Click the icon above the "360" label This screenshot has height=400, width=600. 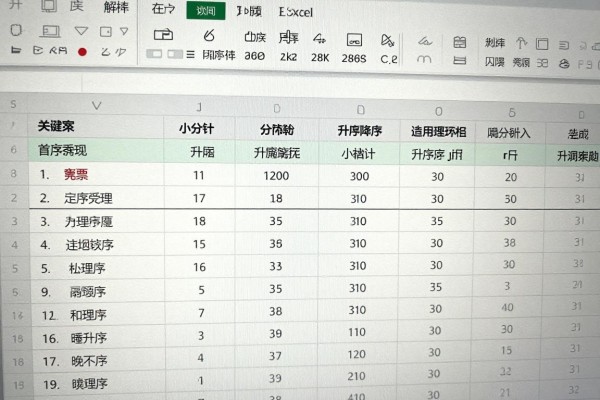[x=255, y=37]
